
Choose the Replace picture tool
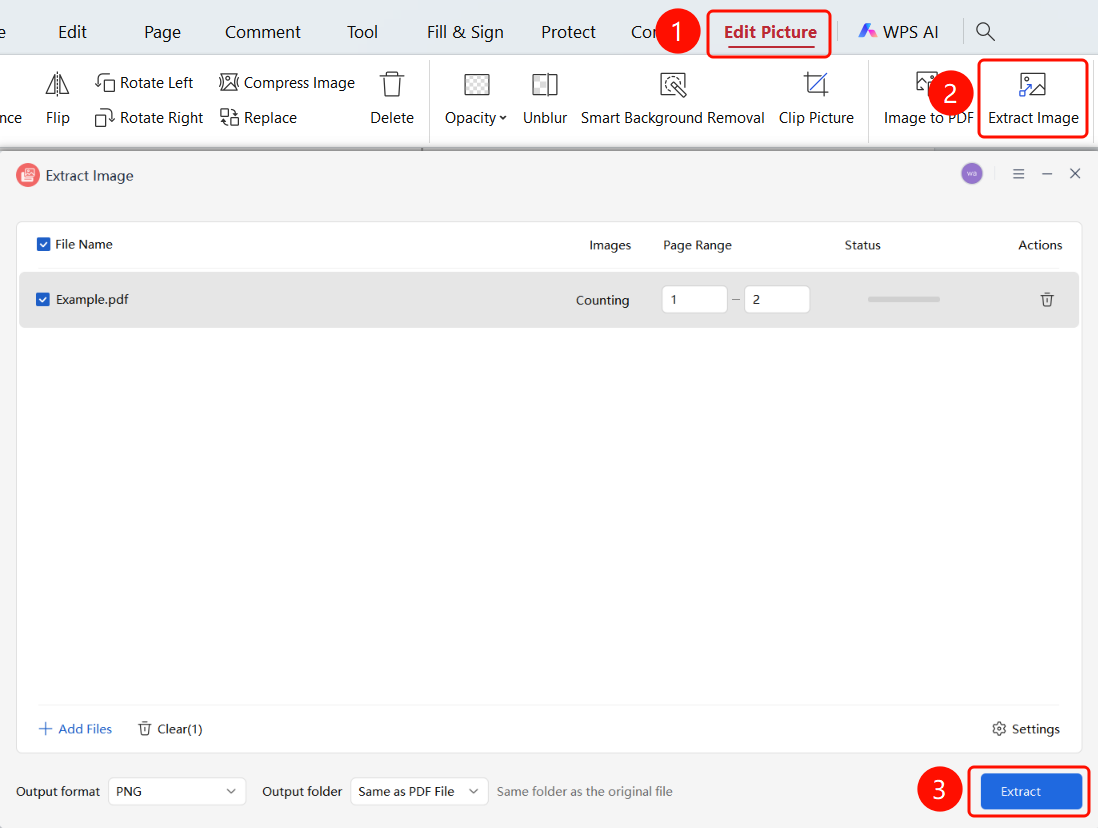tap(258, 118)
